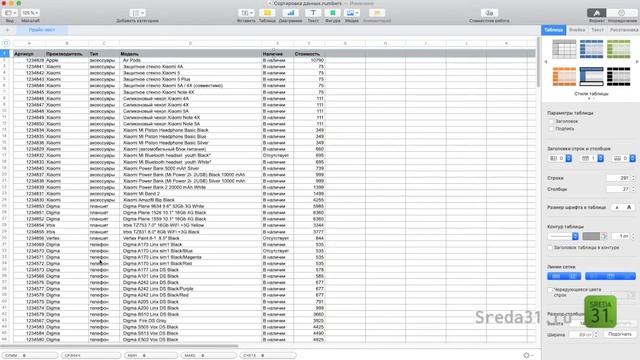Open the СУММ function in bottom bar
The image size is (640, 360).
pos(29,356)
